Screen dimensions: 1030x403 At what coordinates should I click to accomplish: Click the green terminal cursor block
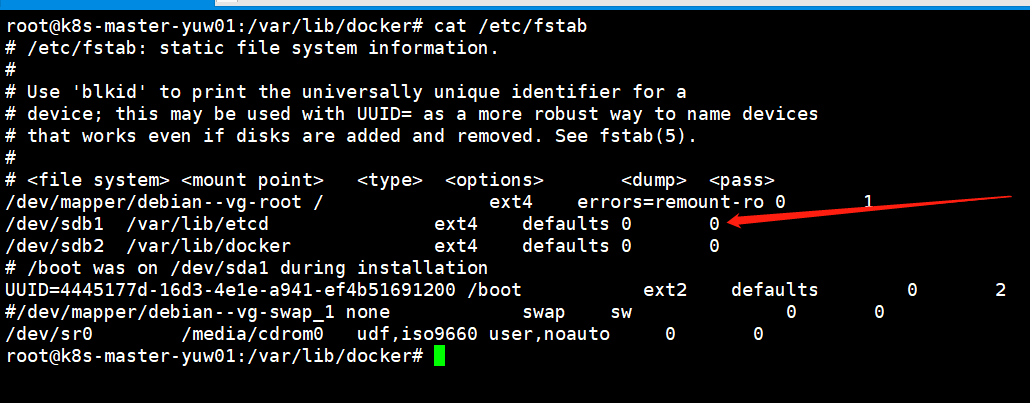point(440,355)
